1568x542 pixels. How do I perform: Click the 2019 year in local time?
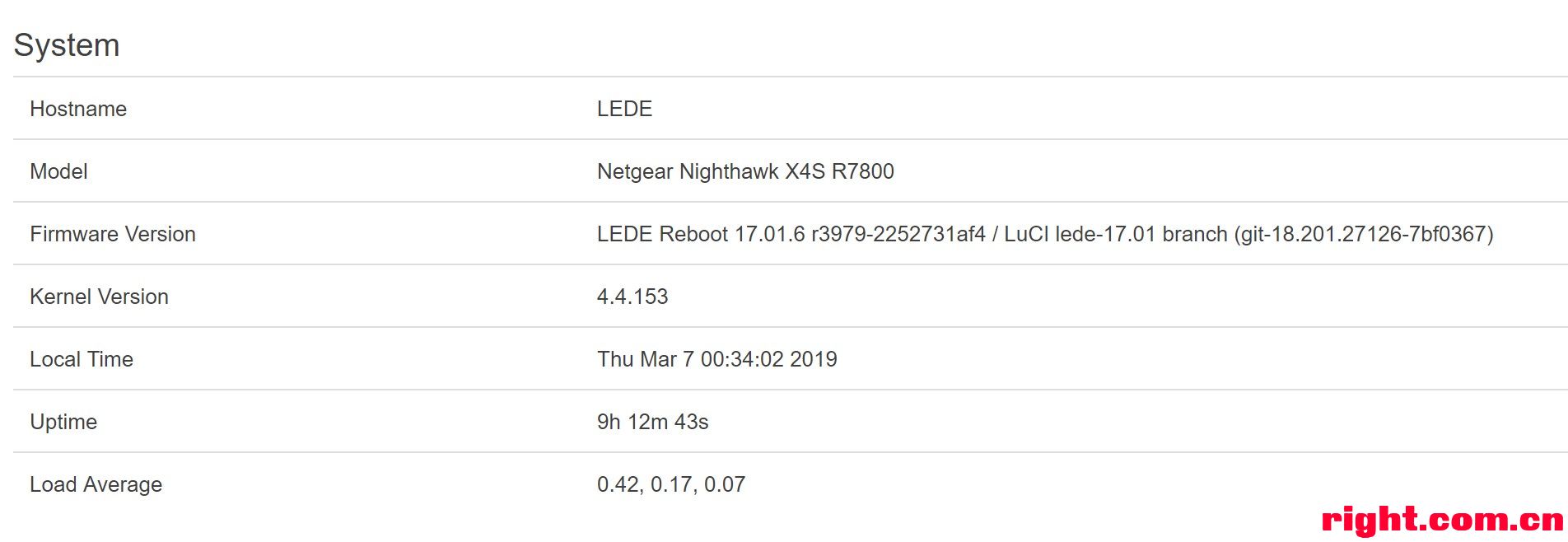pyautogui.click(x=814, y=359)
